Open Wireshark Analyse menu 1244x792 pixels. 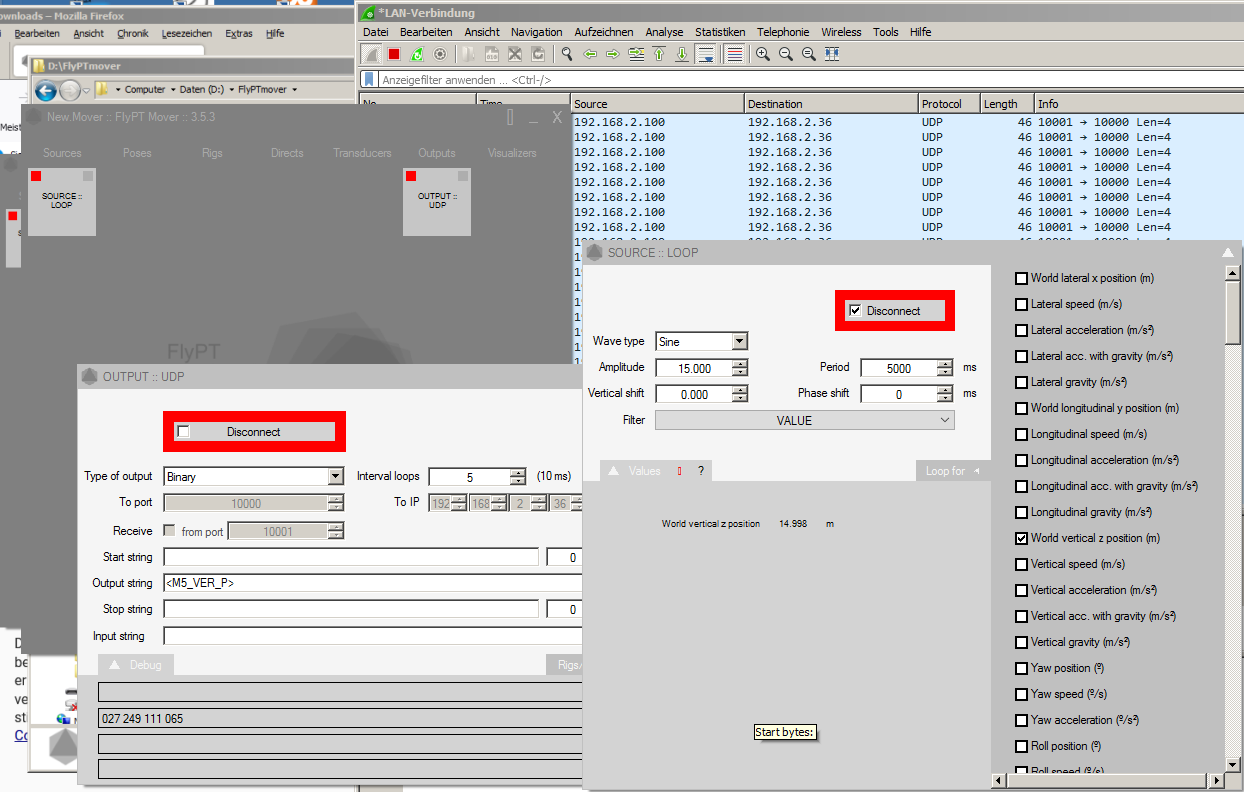665,32
